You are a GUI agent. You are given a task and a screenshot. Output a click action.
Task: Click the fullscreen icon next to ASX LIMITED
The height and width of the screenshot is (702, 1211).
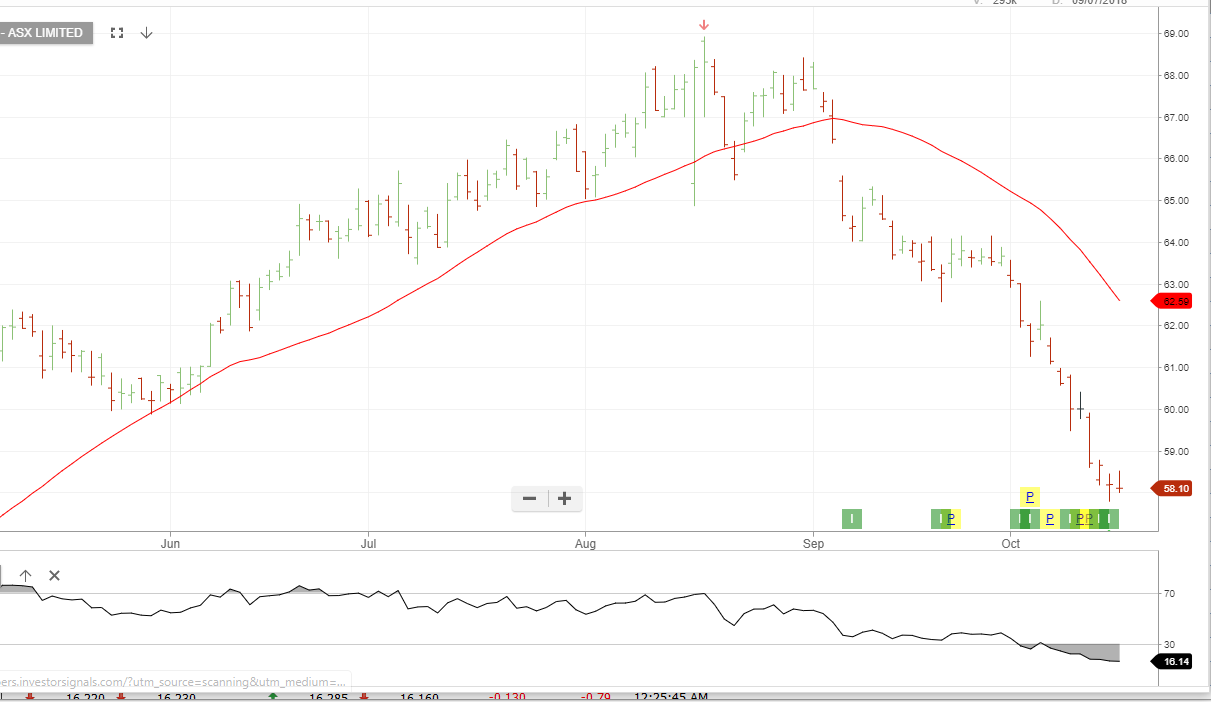click(117, 33)
